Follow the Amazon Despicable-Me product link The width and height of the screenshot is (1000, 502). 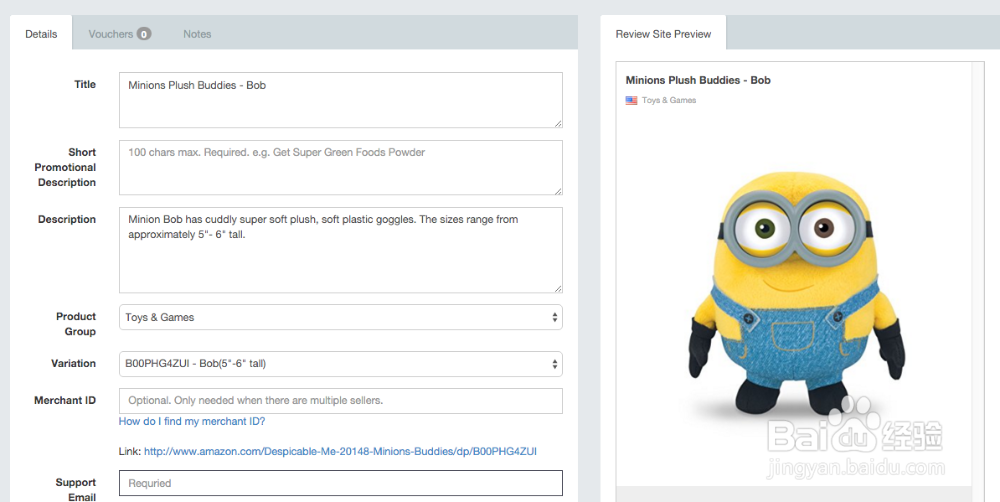tap(341, 451)
